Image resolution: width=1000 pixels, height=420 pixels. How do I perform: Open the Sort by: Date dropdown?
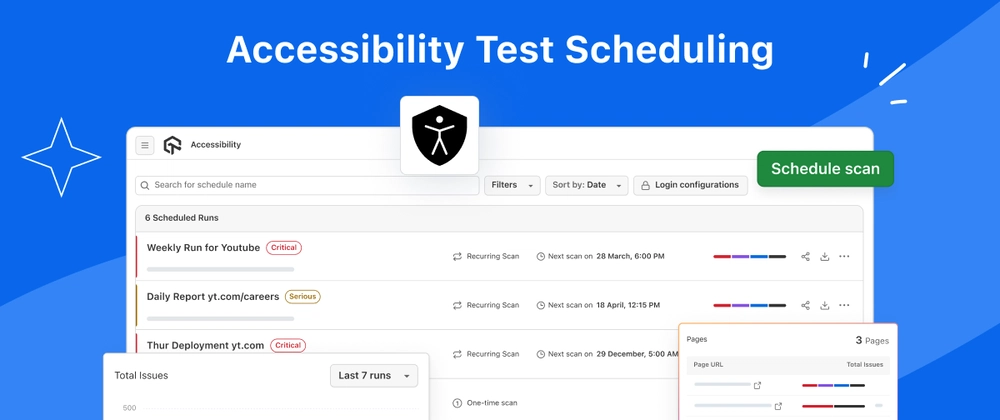tap(587, 185)
